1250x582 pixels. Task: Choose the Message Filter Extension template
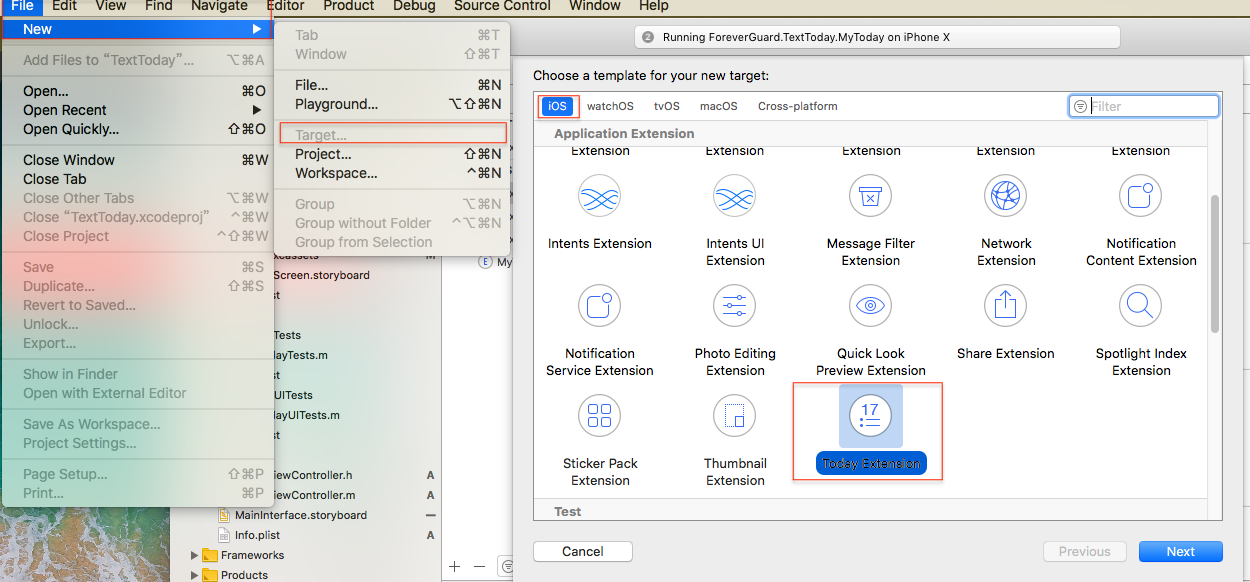(870, 220)
